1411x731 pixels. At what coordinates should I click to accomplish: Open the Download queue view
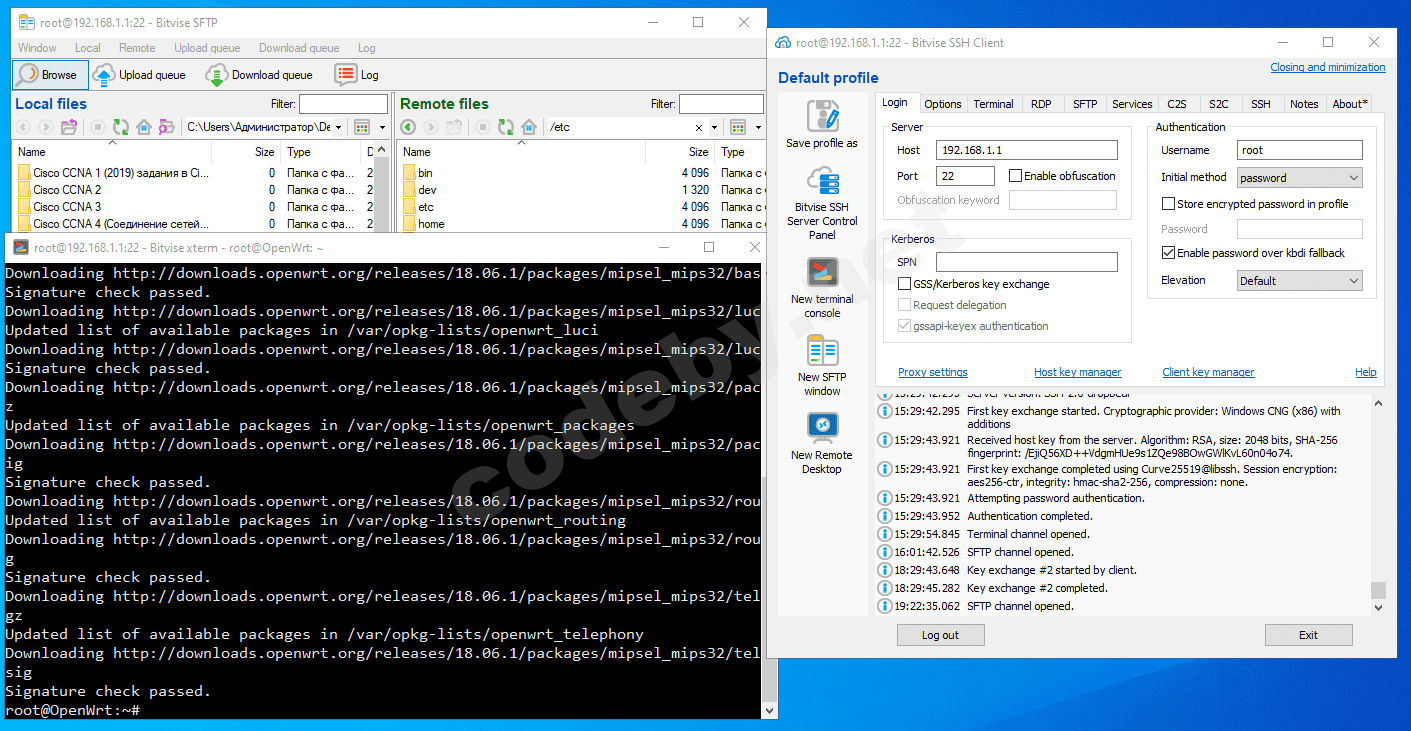[259, 75]
